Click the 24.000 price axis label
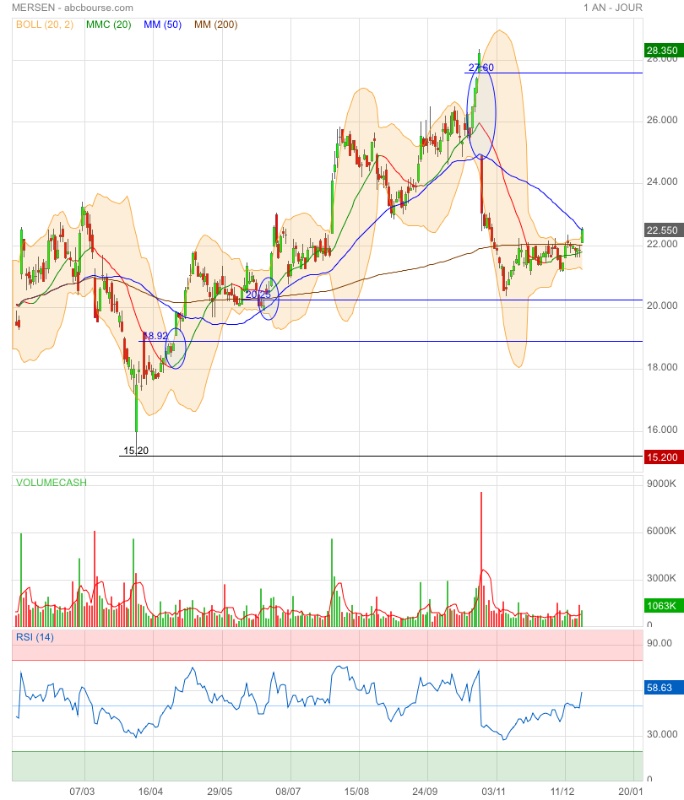The image size is (684, 800). point(662,182)
